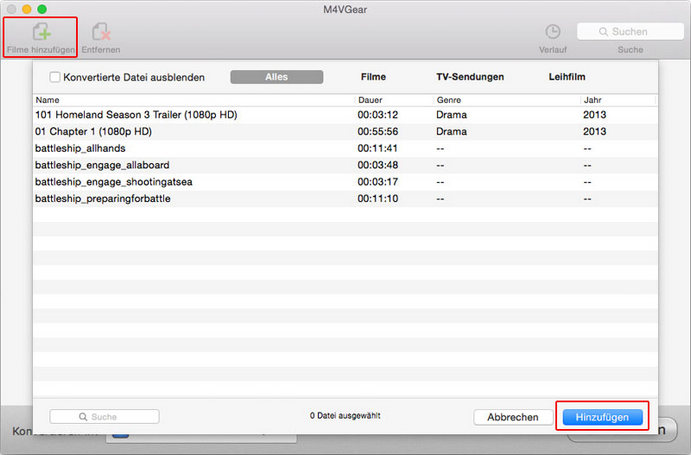
Task: Click Drama genre of Chapter 1
Action: 451,132
